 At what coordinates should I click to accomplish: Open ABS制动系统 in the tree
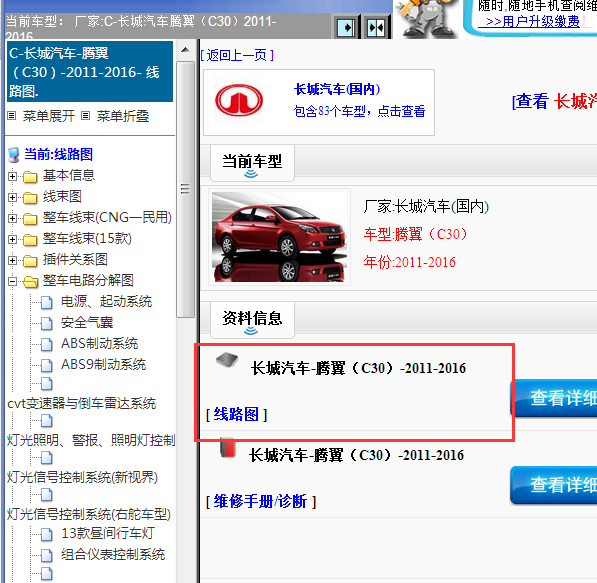click(99, 343)
